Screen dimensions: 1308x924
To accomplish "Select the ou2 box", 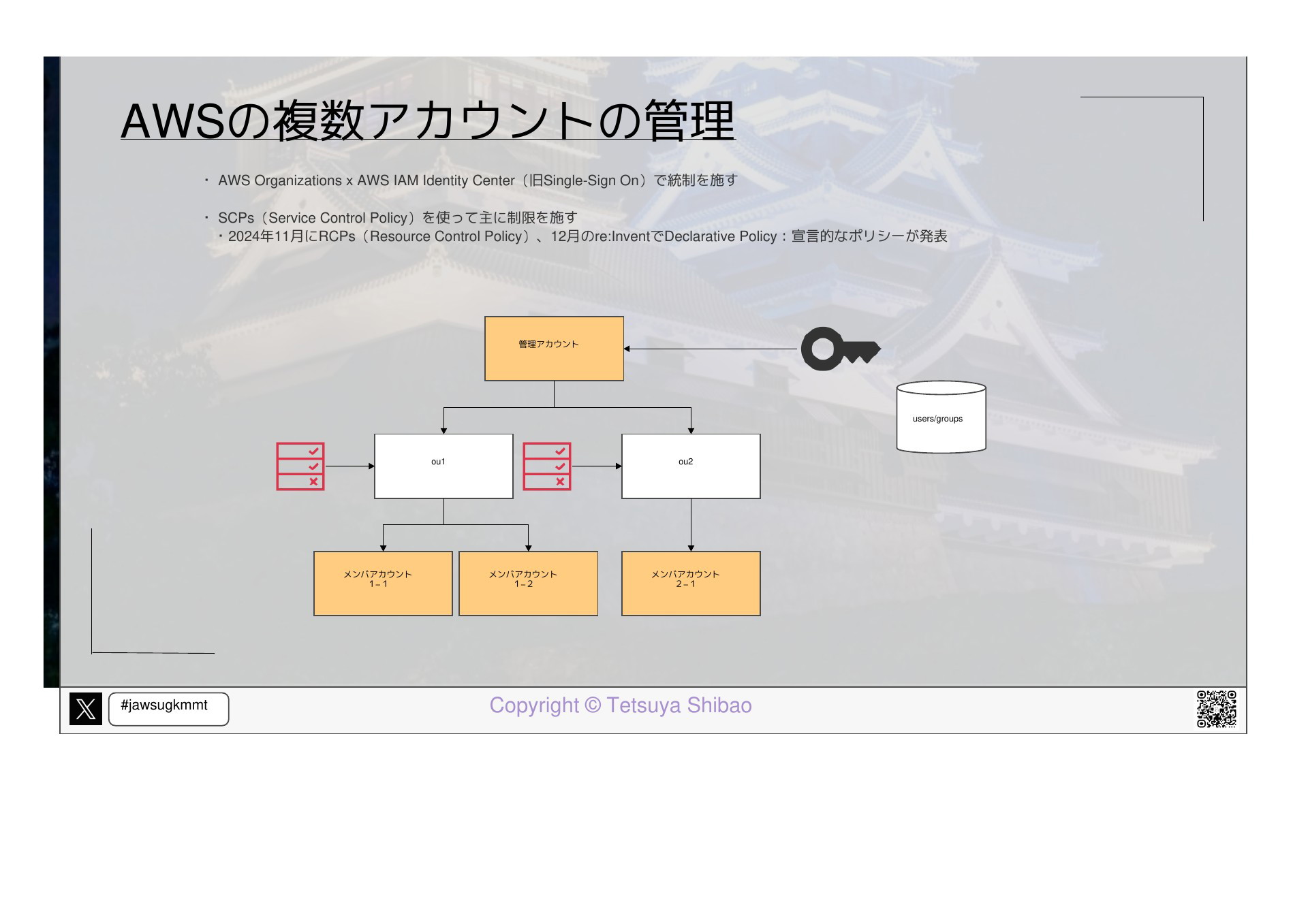I will pyautogui.click(x=691, y=466).
